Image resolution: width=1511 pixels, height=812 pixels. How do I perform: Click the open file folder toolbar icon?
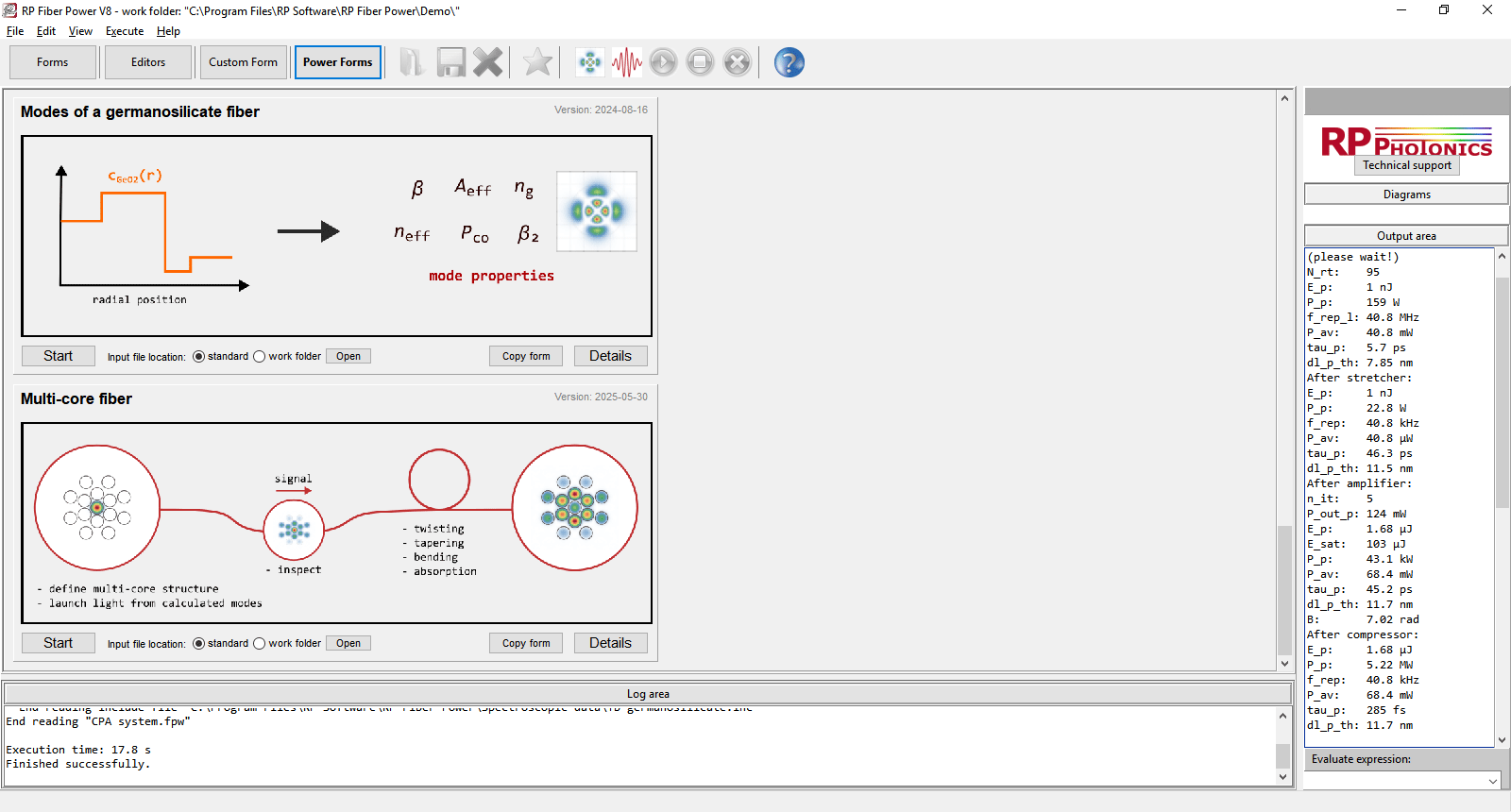coord(412,62)
